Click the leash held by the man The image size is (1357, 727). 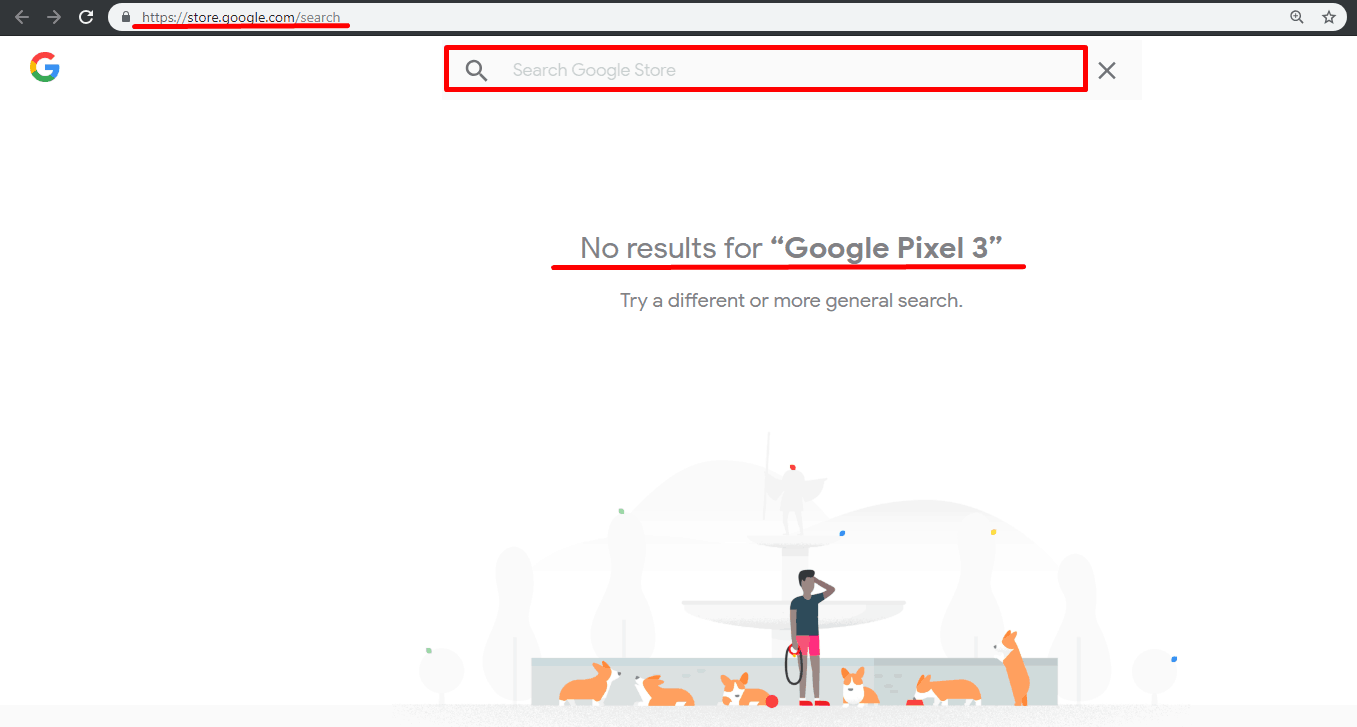pyautogui.click(x=793, y=664)
